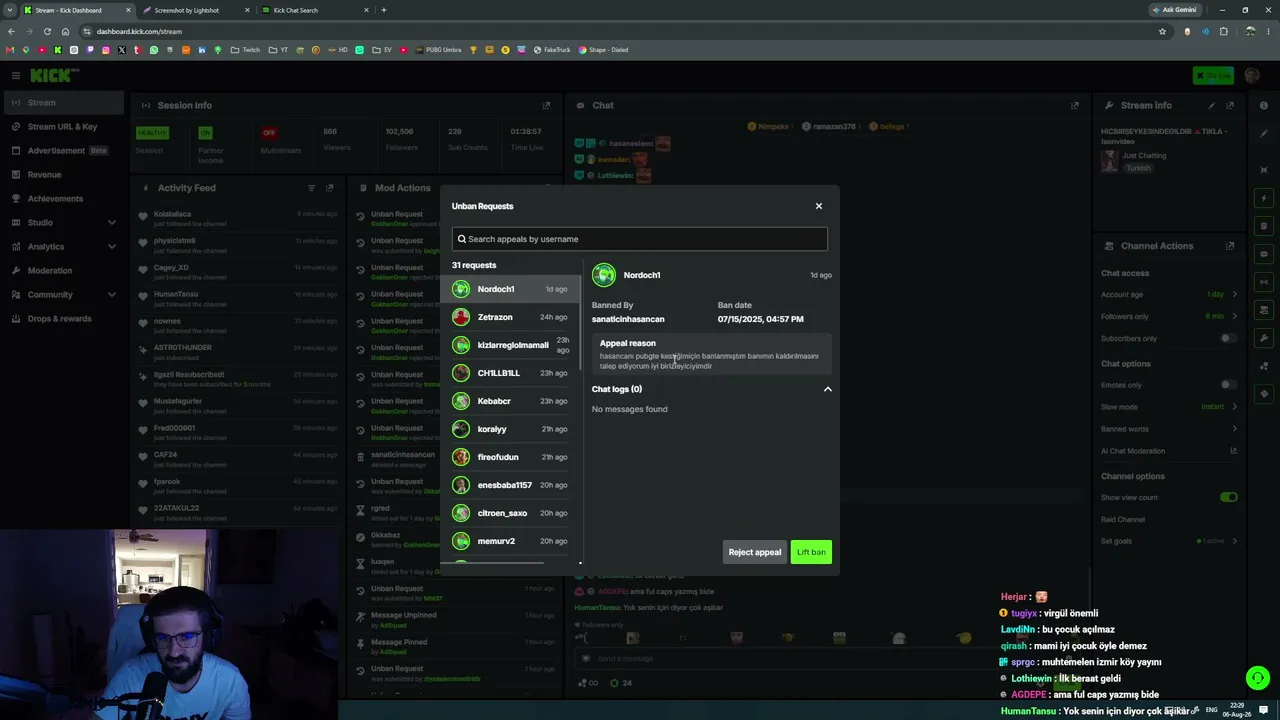Open the PUBG Umbra bookmark
This screenshot has width=1280, height=720.
pos(438,50)
